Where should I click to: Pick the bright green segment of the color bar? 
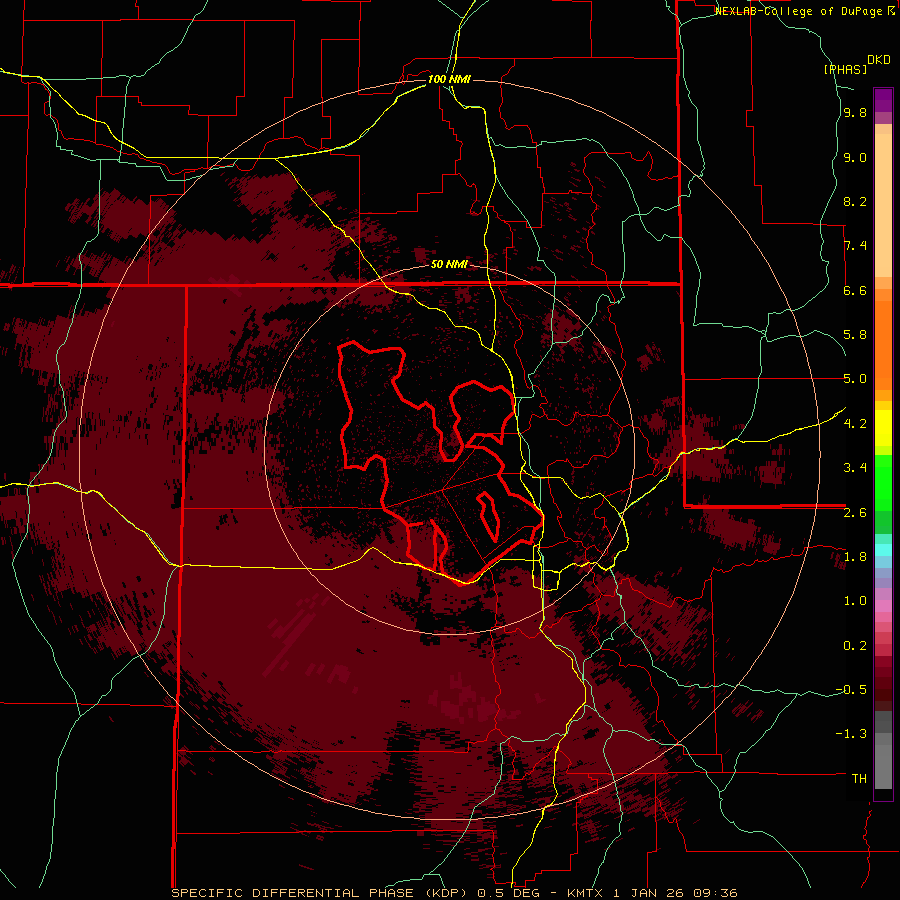click(883, 483)
